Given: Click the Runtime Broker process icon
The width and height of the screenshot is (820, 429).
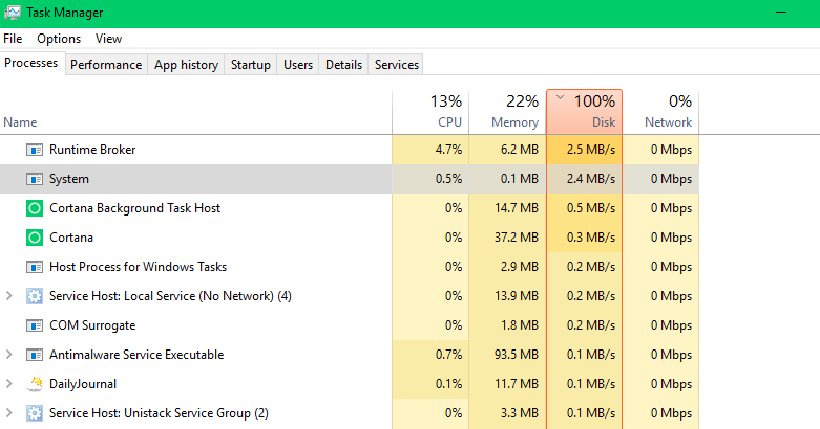Looking at the screenshot, I should pos(35,150).
